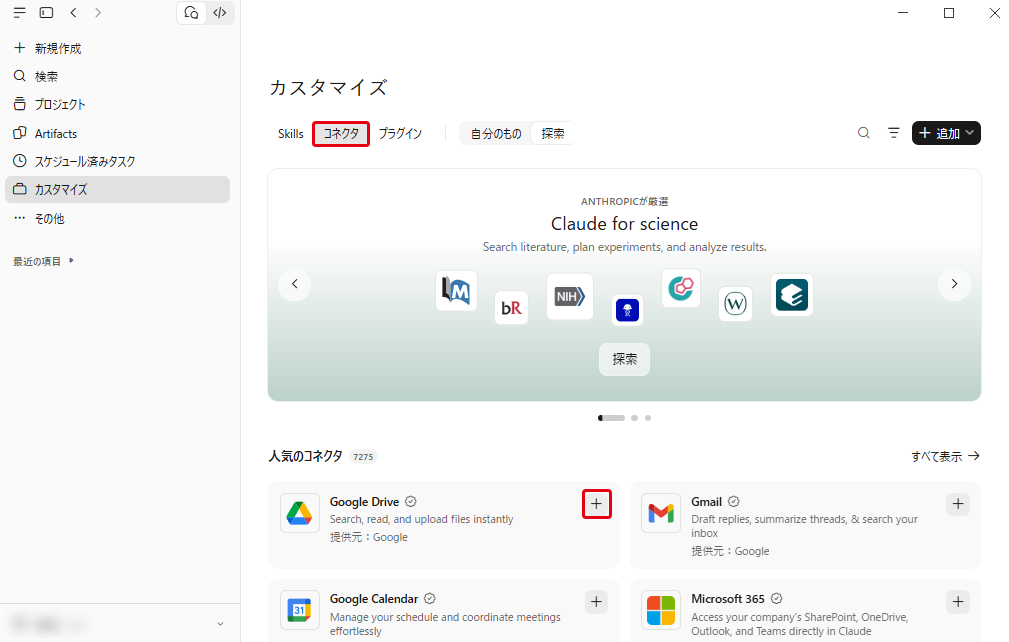This screenshot has width=1009, height=642.
Task: Go back with the left arrow
Action: (x=73, y=12)
